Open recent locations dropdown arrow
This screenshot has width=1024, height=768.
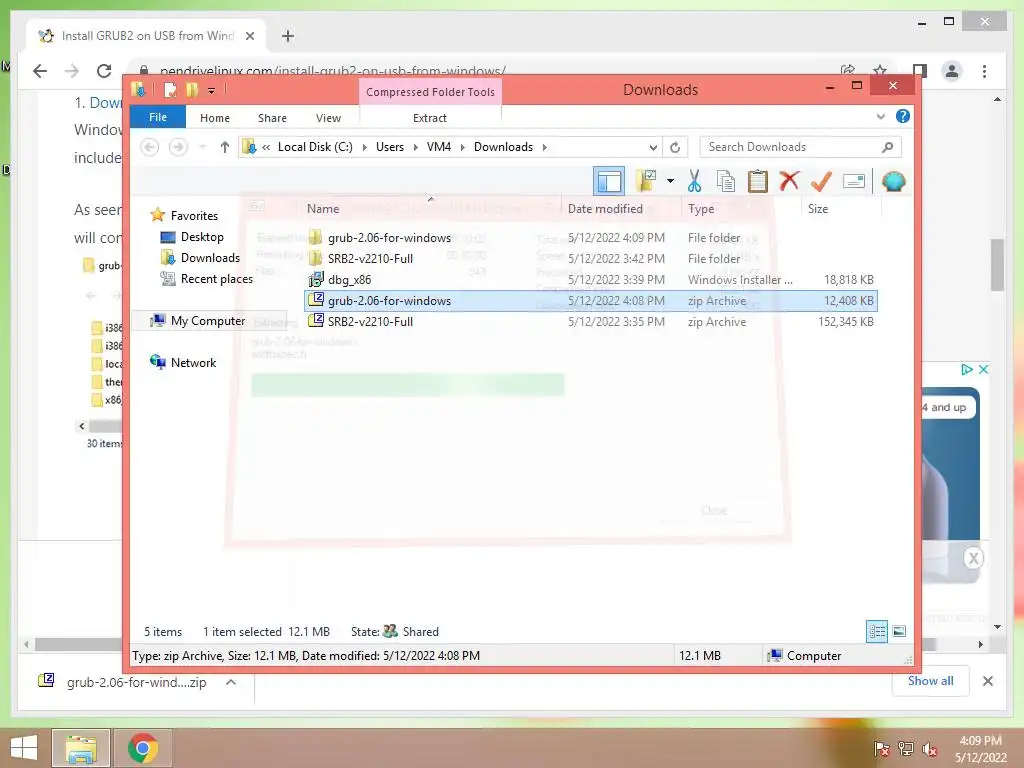coord(203,147)
